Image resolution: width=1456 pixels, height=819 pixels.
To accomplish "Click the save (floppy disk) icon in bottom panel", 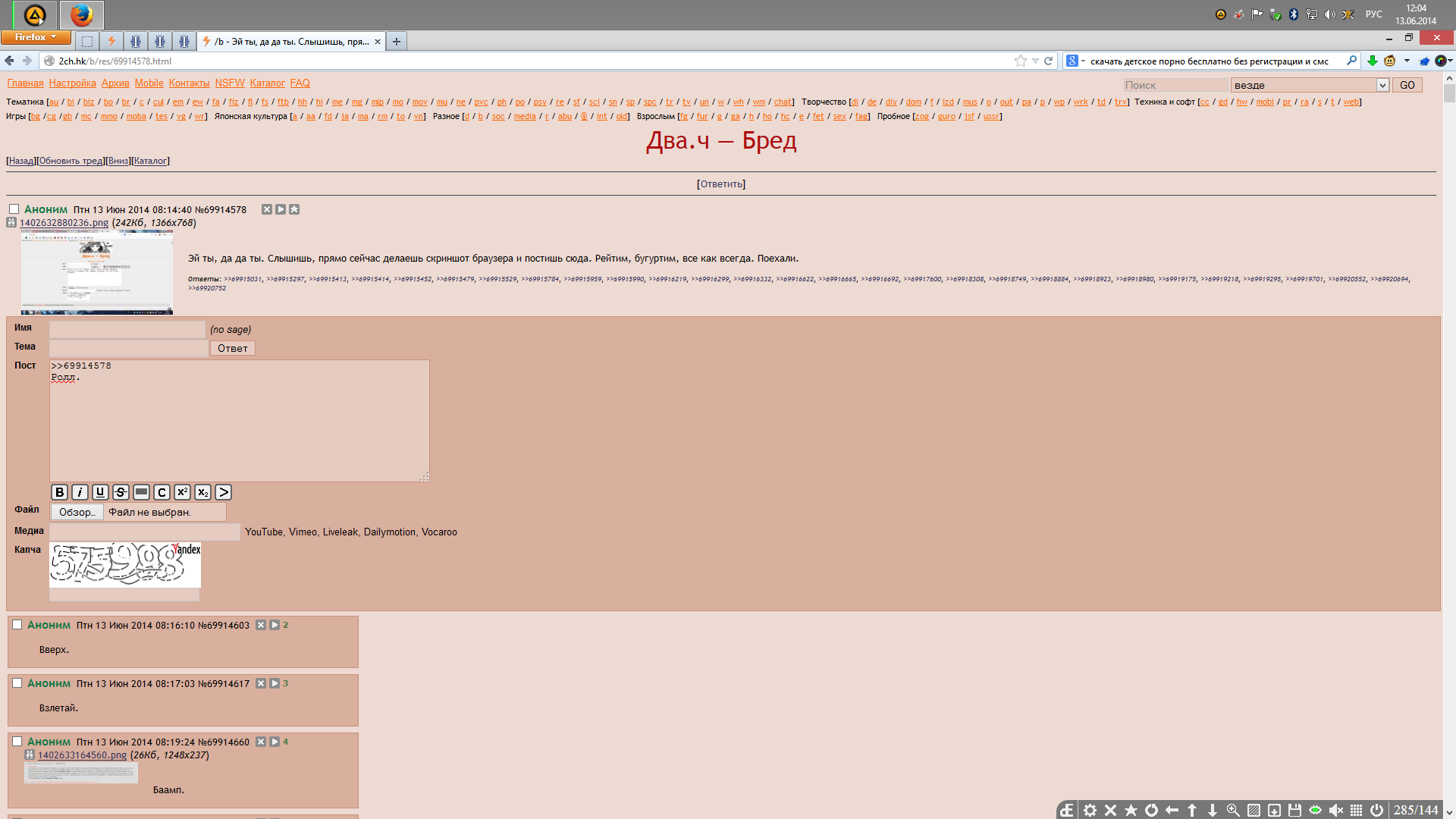I will click(x=1294, y=810).
